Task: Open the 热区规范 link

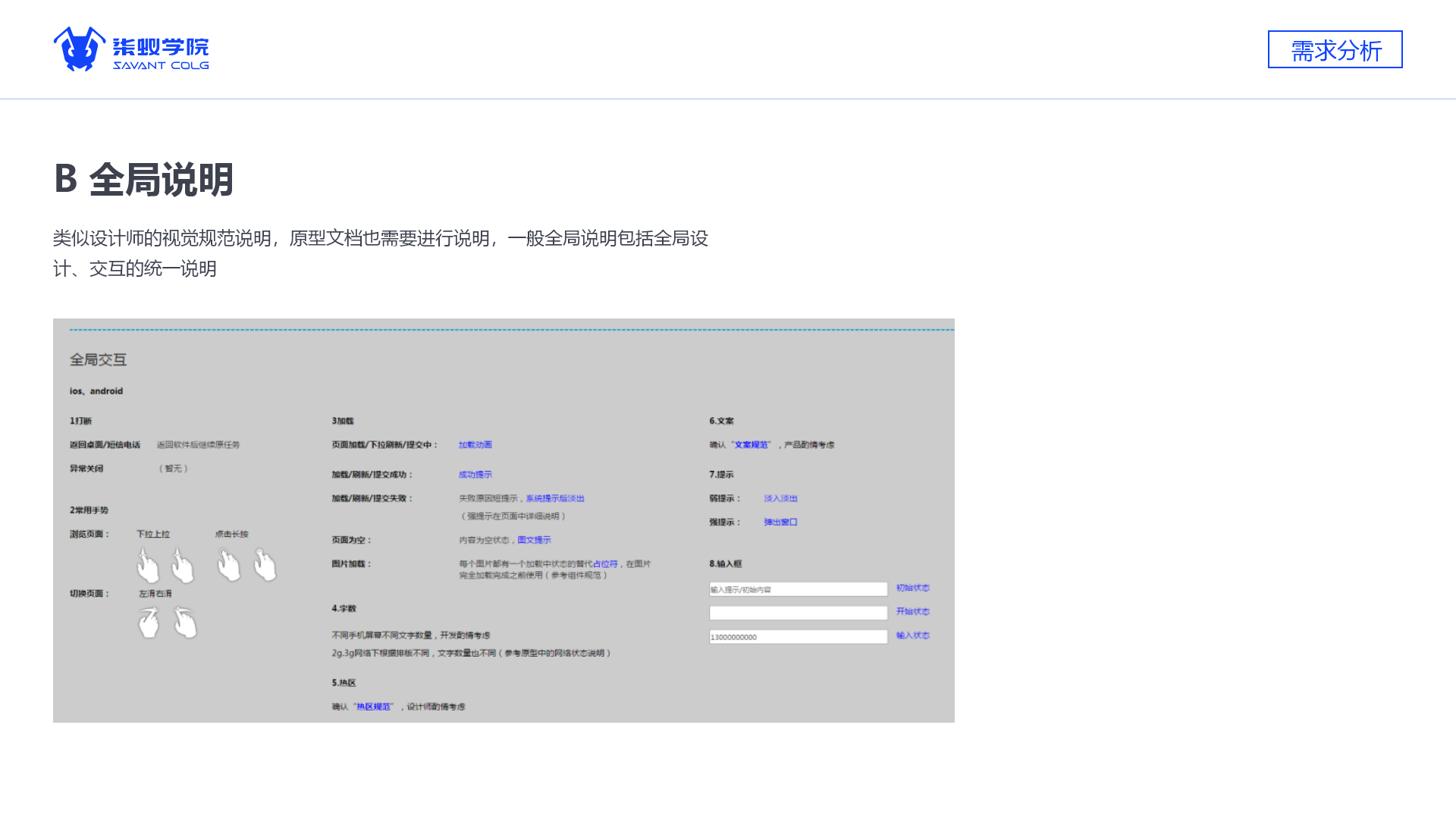Action: coord(374,707)
